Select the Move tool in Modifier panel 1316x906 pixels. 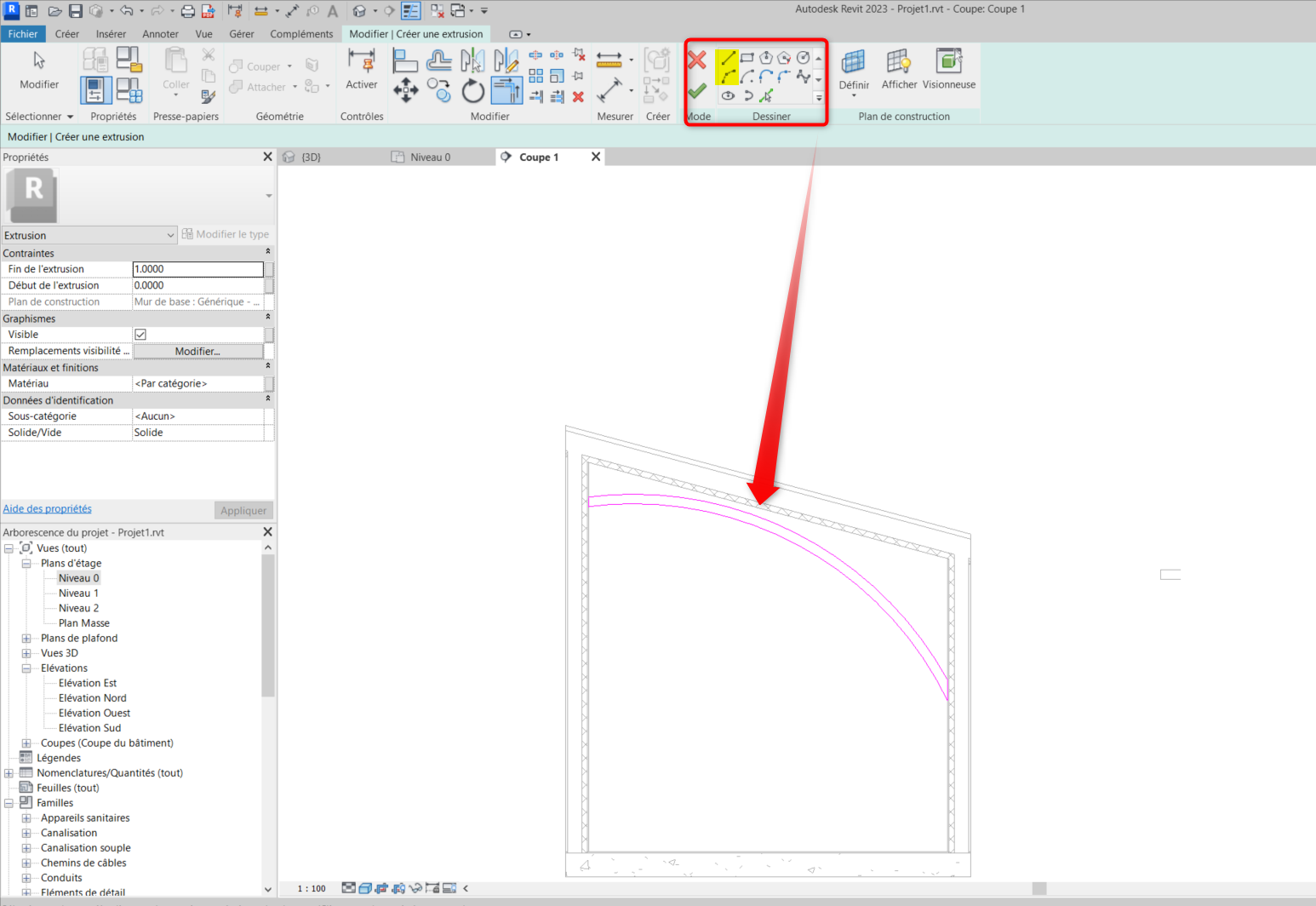tap(405, 90)
